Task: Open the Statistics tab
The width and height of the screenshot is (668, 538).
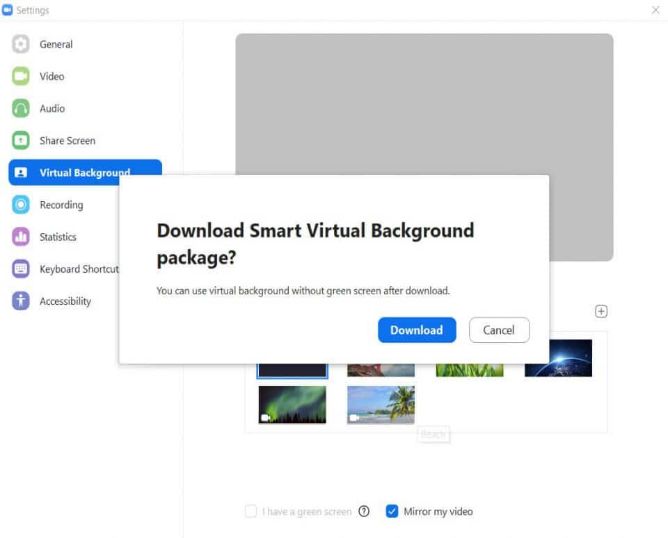Action: [58, 237]
